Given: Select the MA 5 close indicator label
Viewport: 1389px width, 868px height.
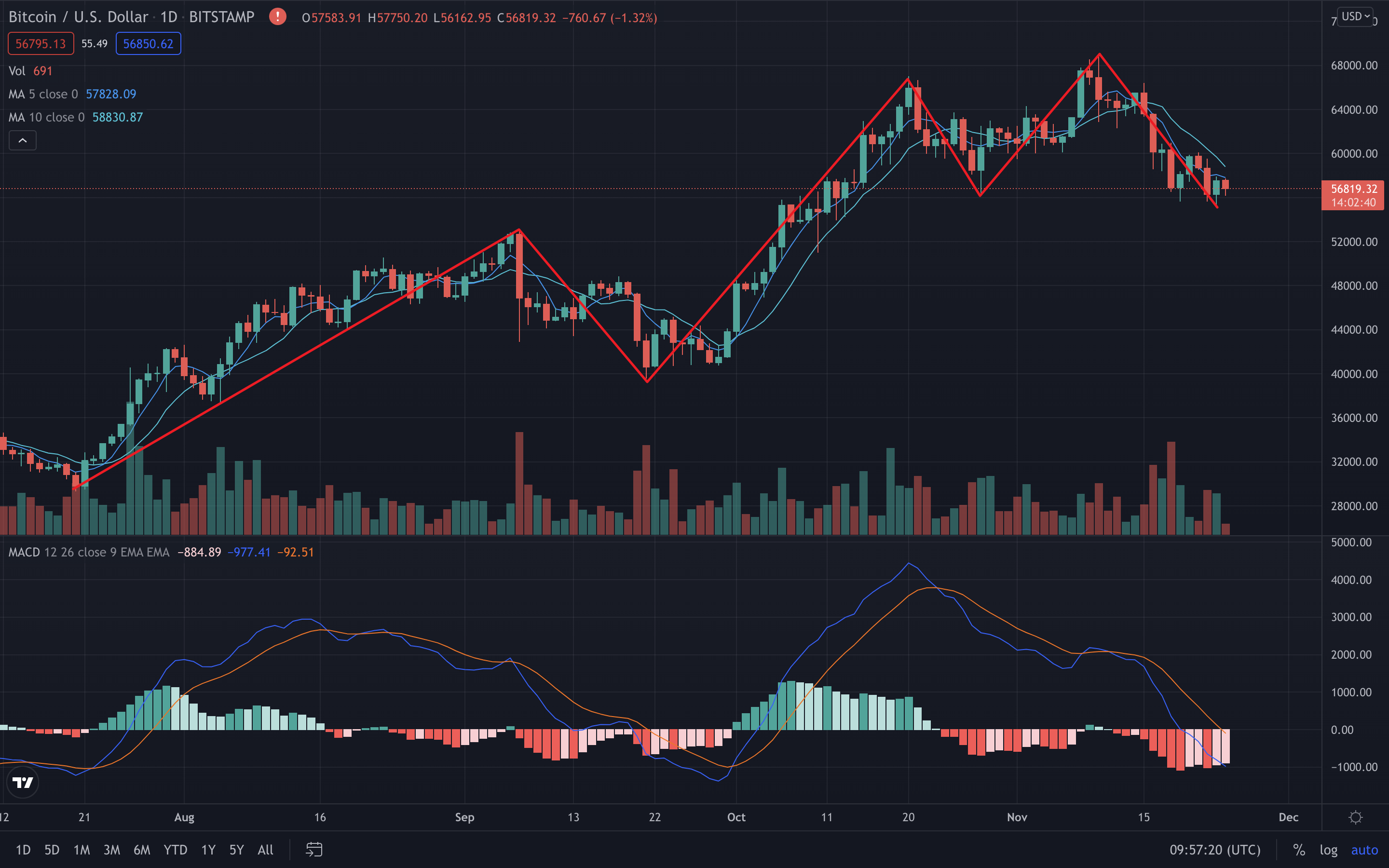Looking at the screenshot, I should 43,94.
